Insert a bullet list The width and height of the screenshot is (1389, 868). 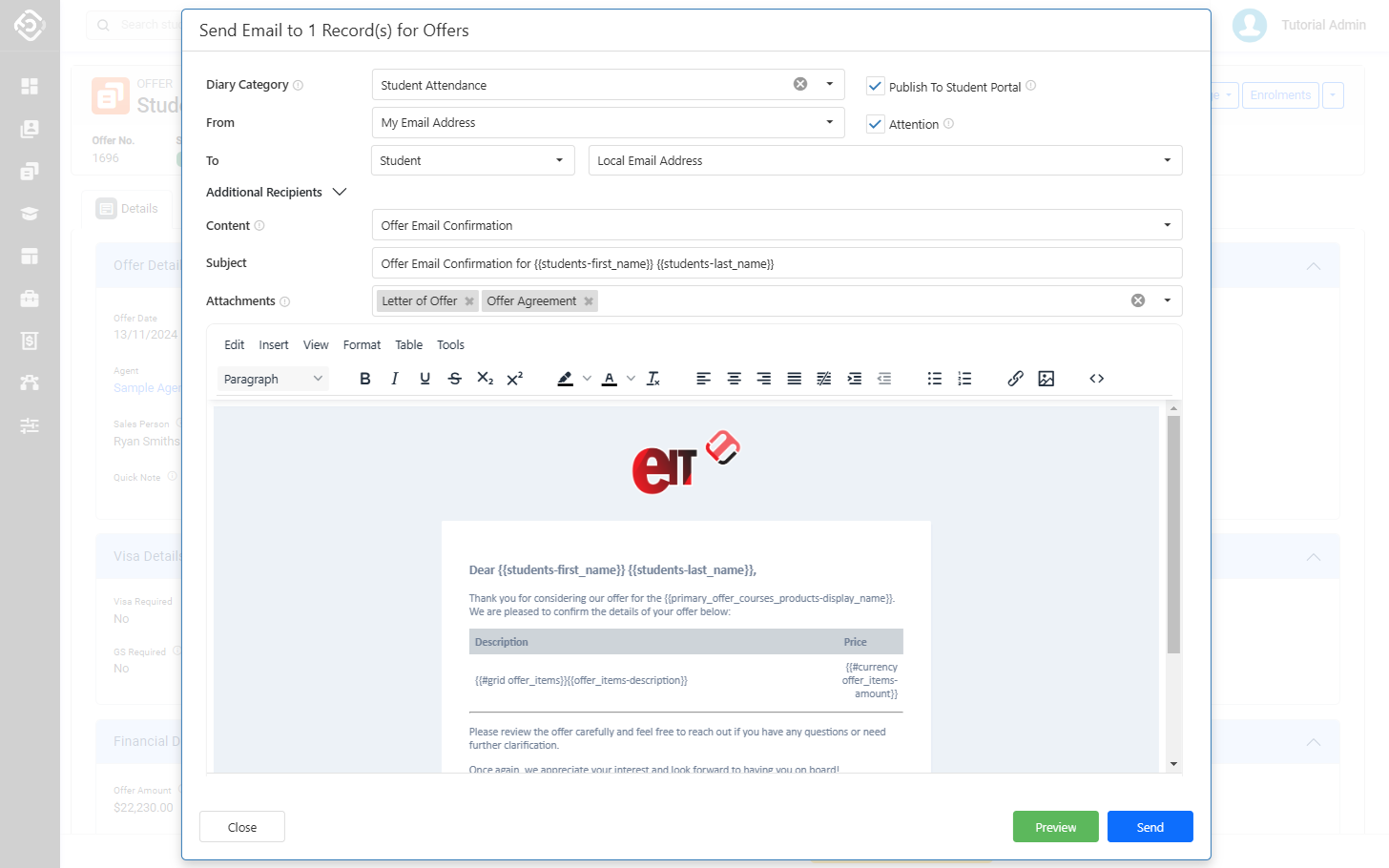(x=934, y=379)
